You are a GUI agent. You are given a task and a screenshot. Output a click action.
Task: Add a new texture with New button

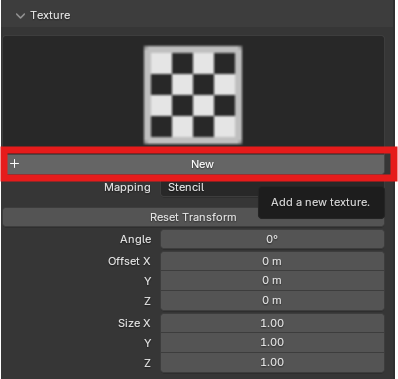click(x=195, y=164)
